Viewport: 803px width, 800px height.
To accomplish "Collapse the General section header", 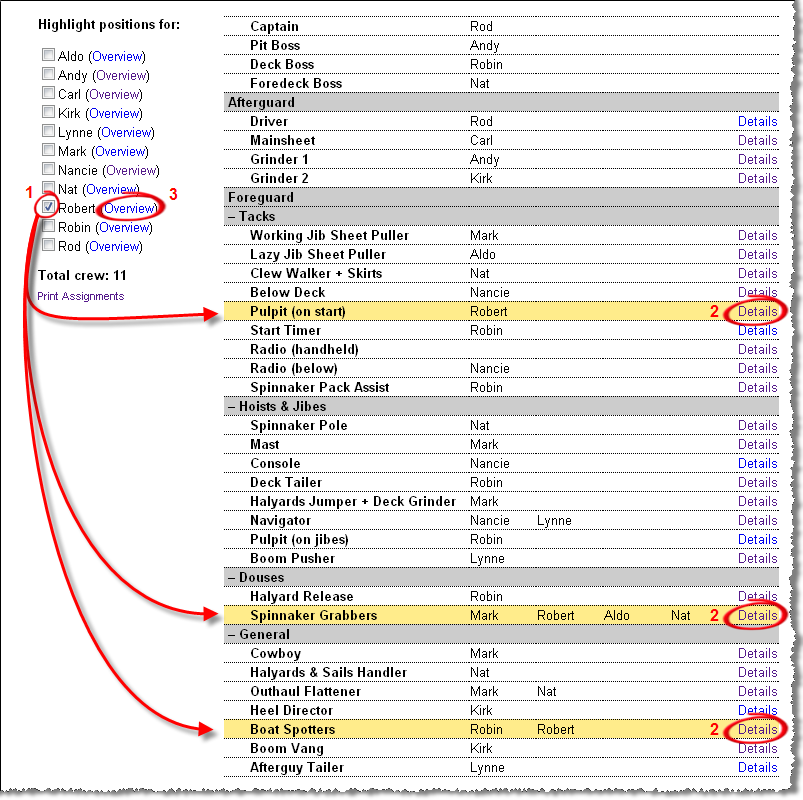I will pos(258,634).
